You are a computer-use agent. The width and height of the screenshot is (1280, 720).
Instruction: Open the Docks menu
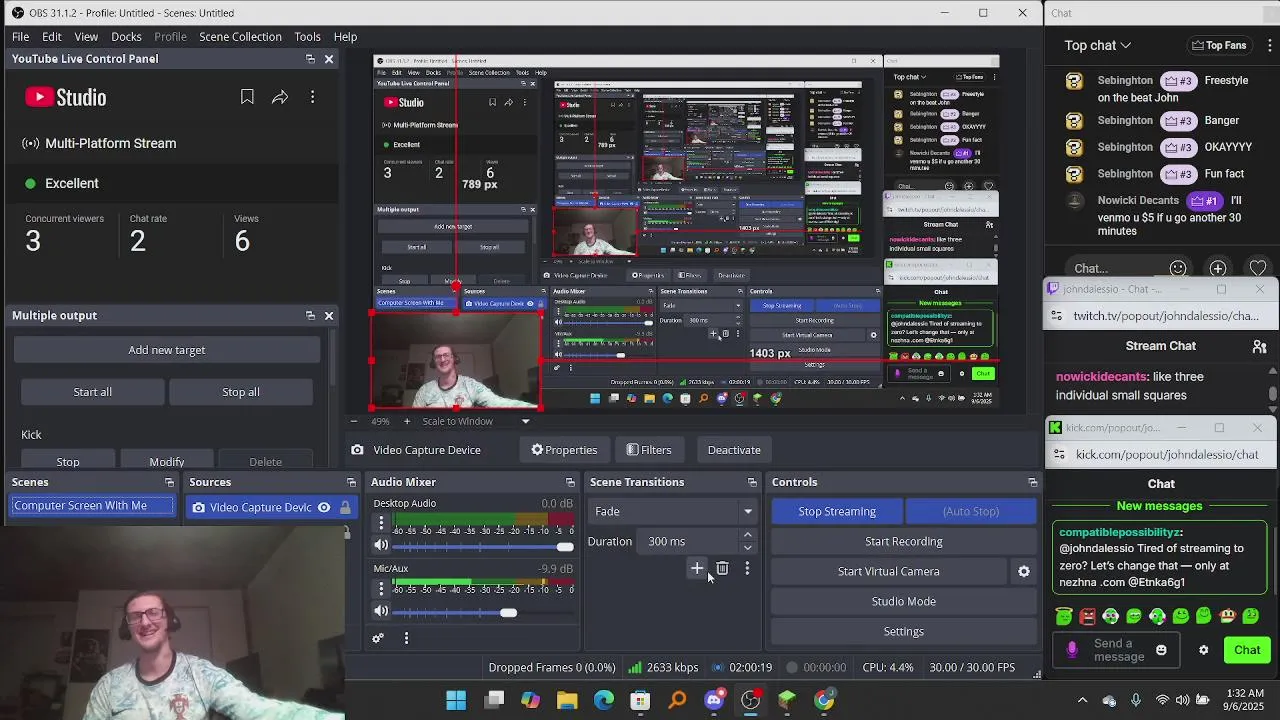coord(126,37)
